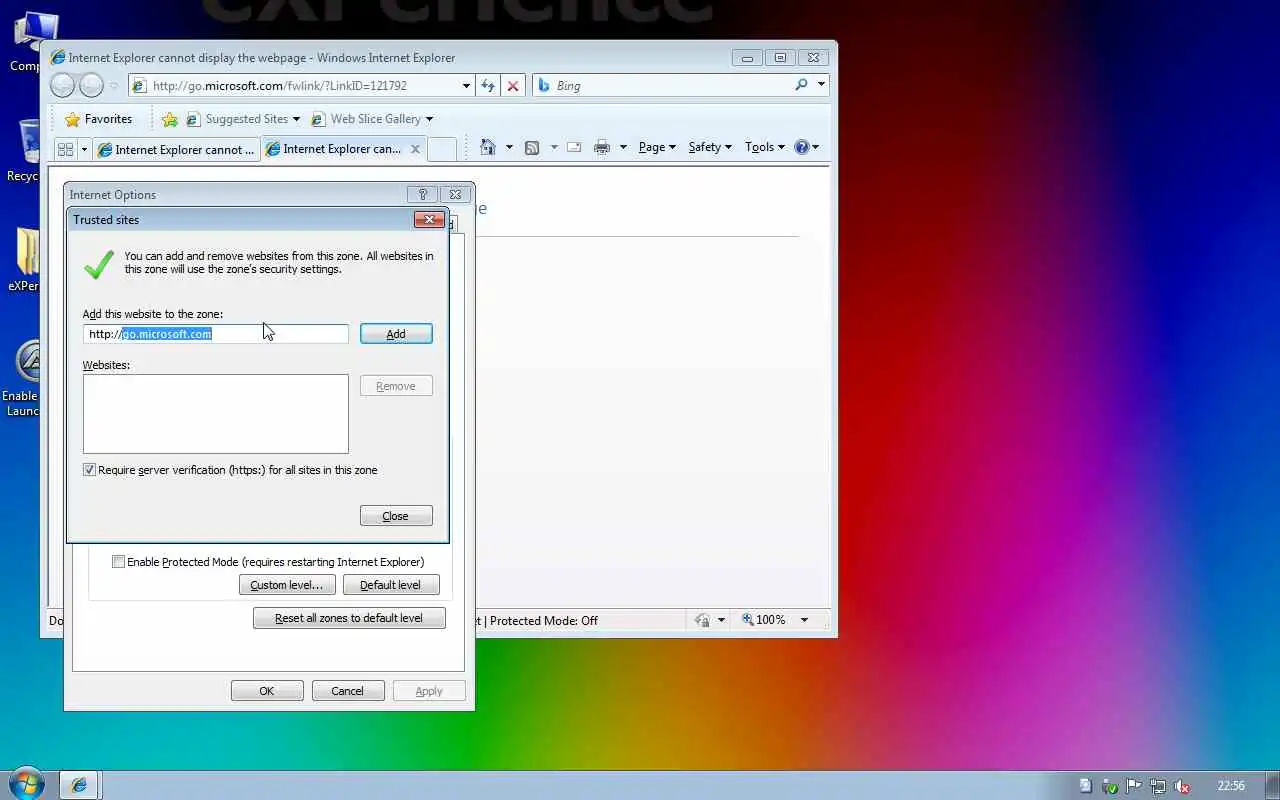Image resolution: width=1280 pixels, height=800 pixels.
Task: Expand the tab list dropdown arrow
Action: (84, 149)
